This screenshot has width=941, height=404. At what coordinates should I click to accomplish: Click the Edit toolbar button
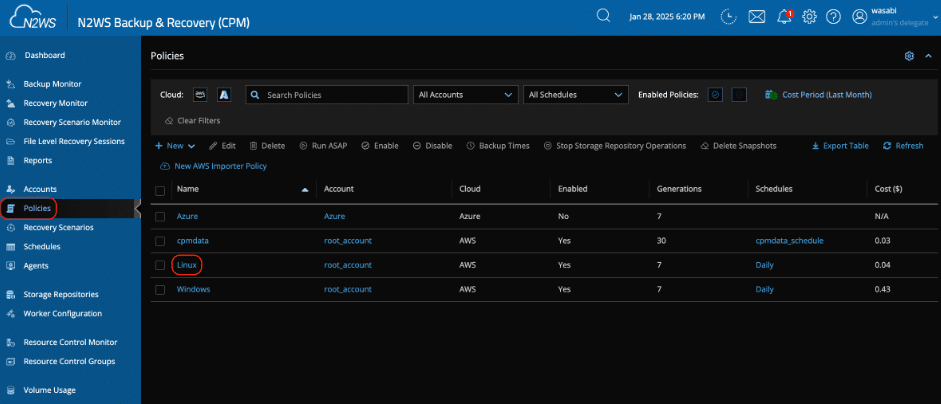point(222,146)
